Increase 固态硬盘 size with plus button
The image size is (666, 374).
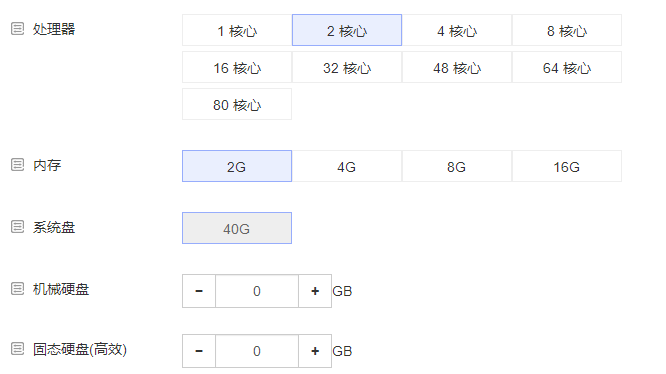[x=315, y=351]
